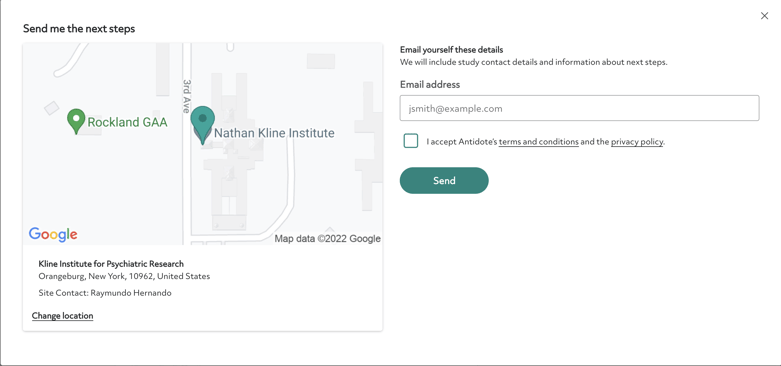Click the Email address field label
The image size is (781, 366).
pos(430,85)
